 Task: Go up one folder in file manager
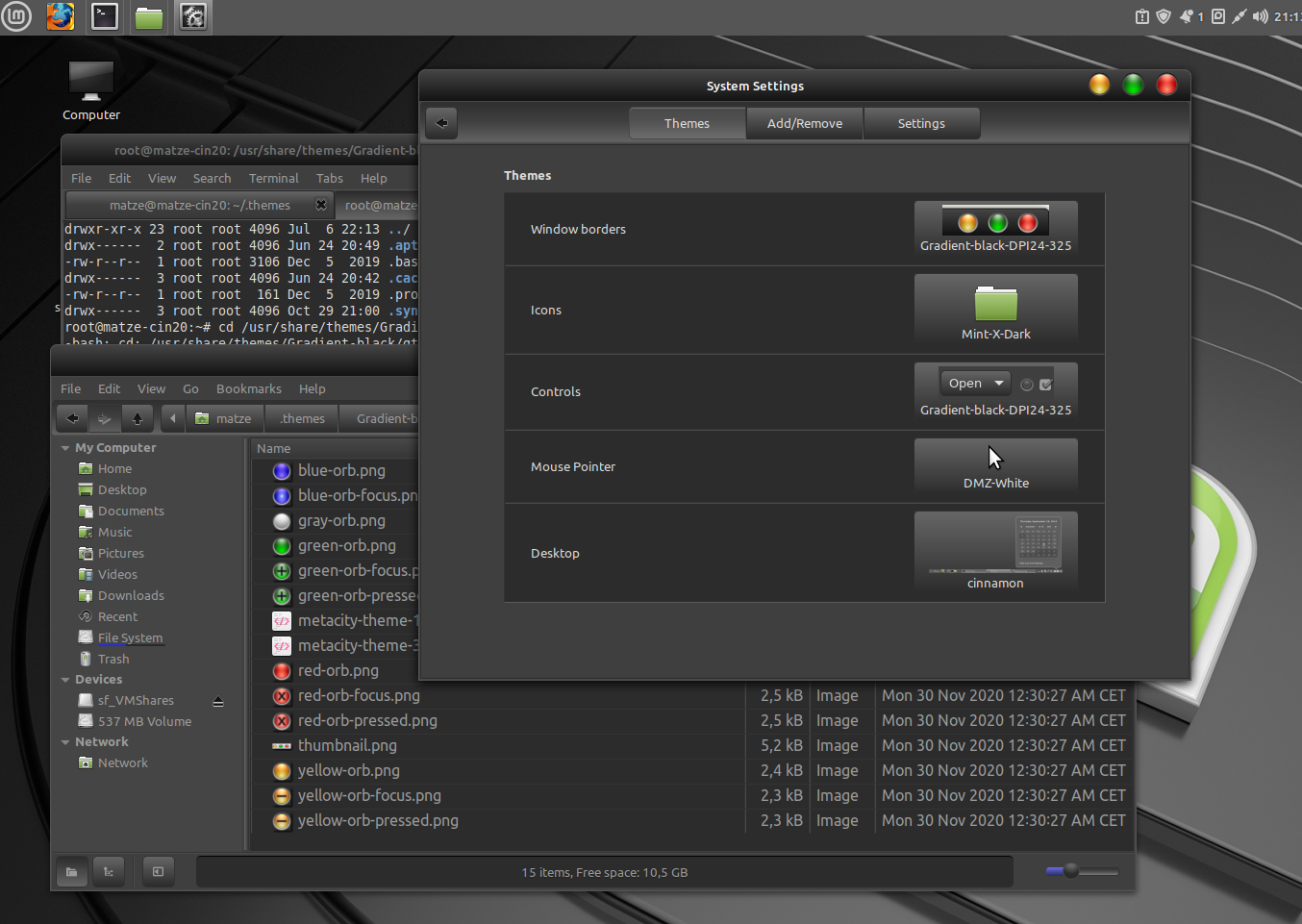tap(138, 418)
